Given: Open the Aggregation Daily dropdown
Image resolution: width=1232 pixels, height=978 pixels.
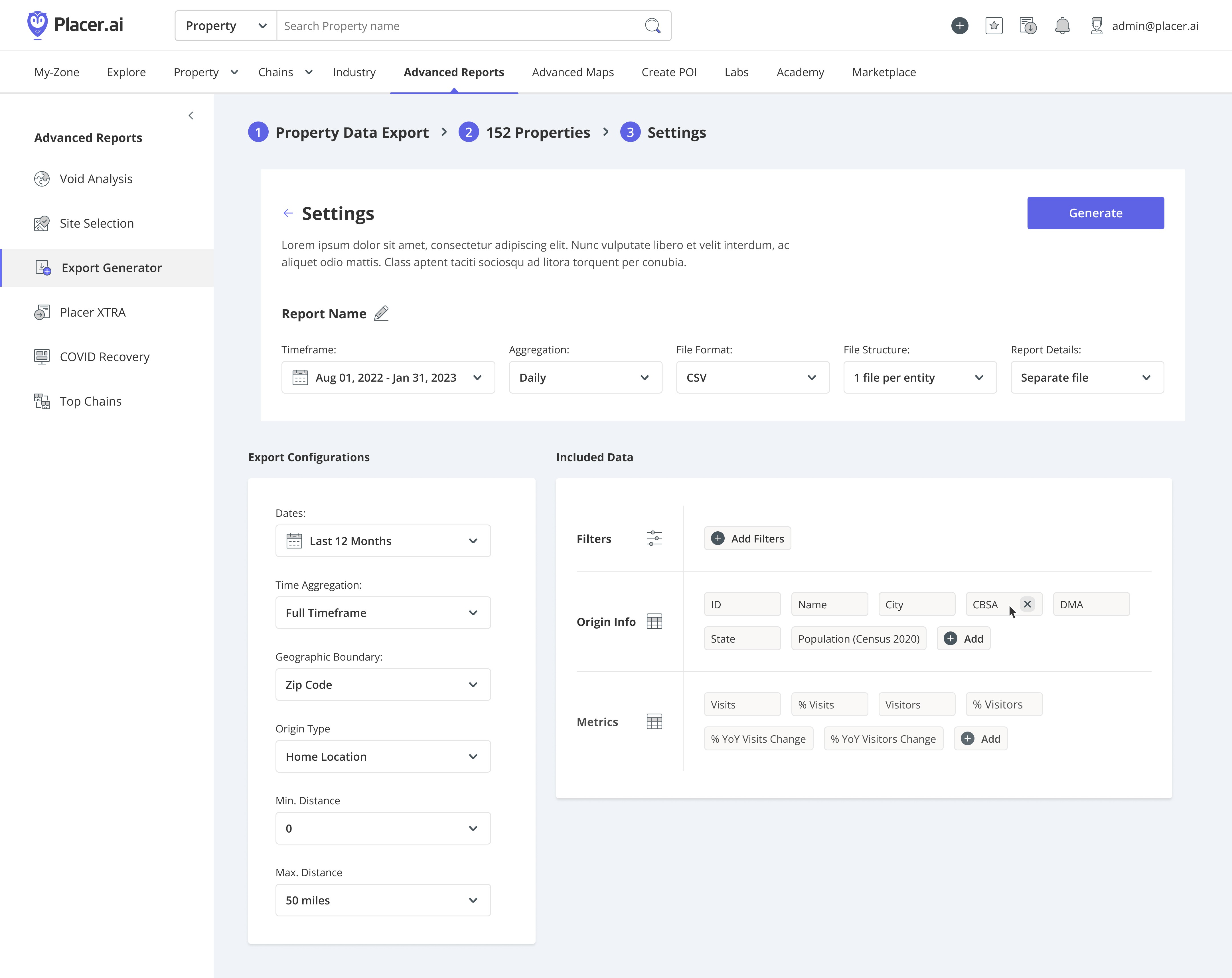Looking at the screenshot, I should pos(585,377).
